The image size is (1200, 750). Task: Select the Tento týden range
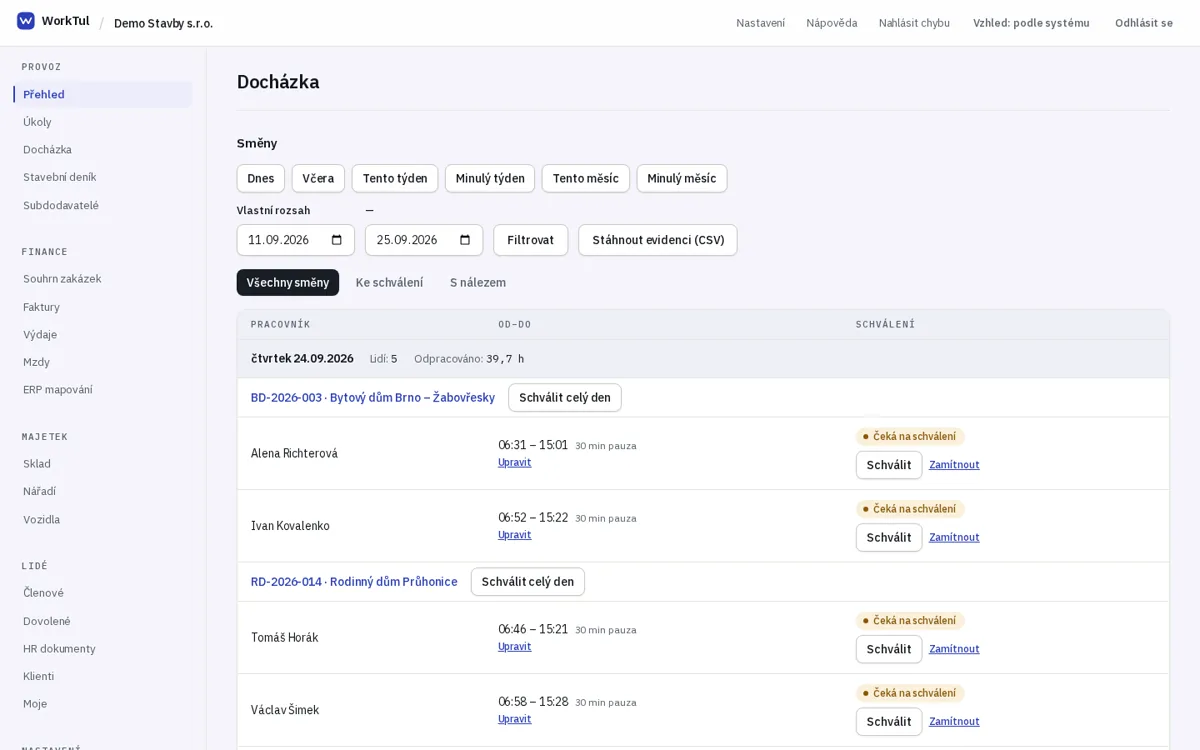click(x=395, y=178)
